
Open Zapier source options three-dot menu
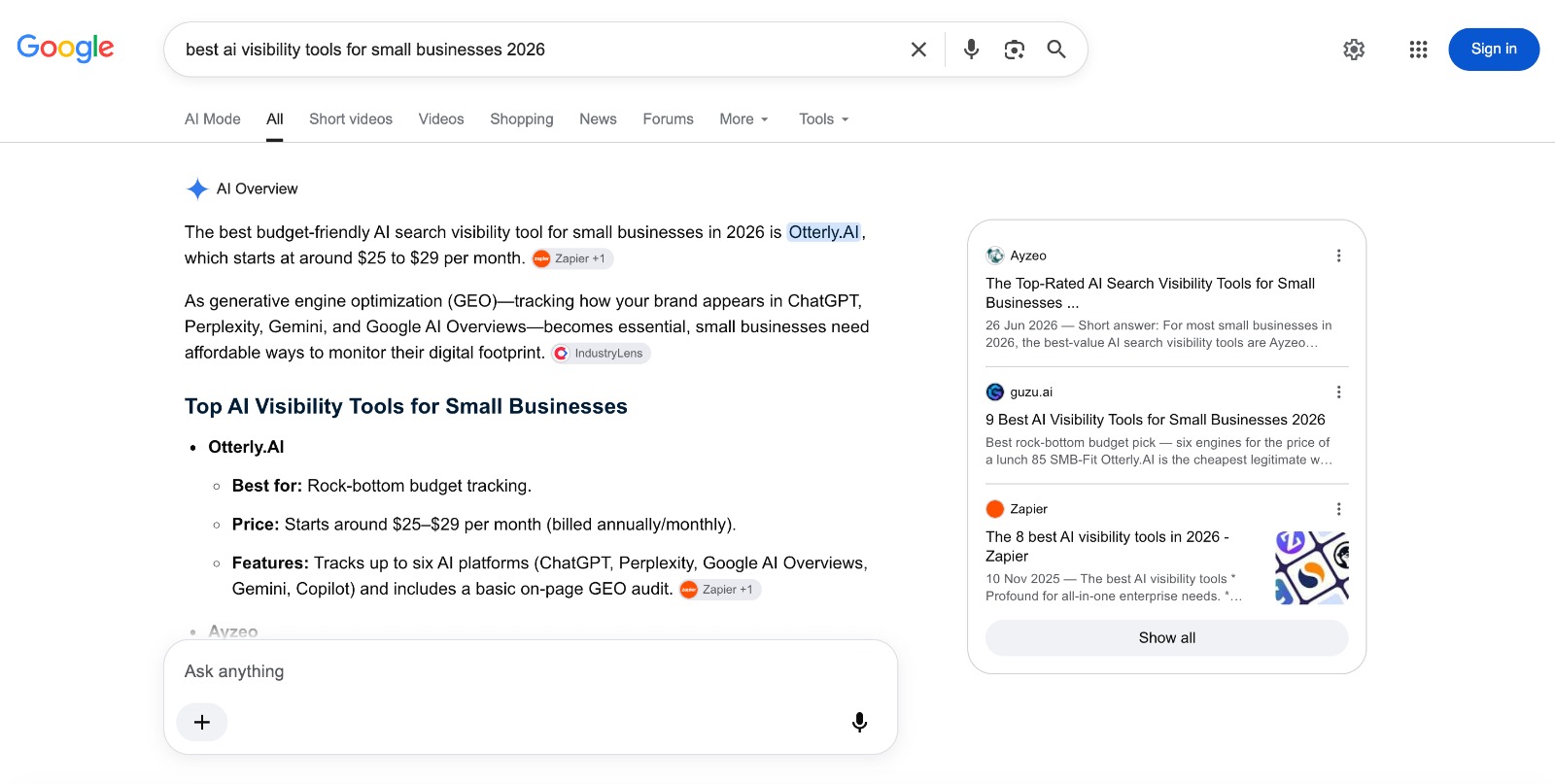pyautogui.click(x=1338, y=509)
